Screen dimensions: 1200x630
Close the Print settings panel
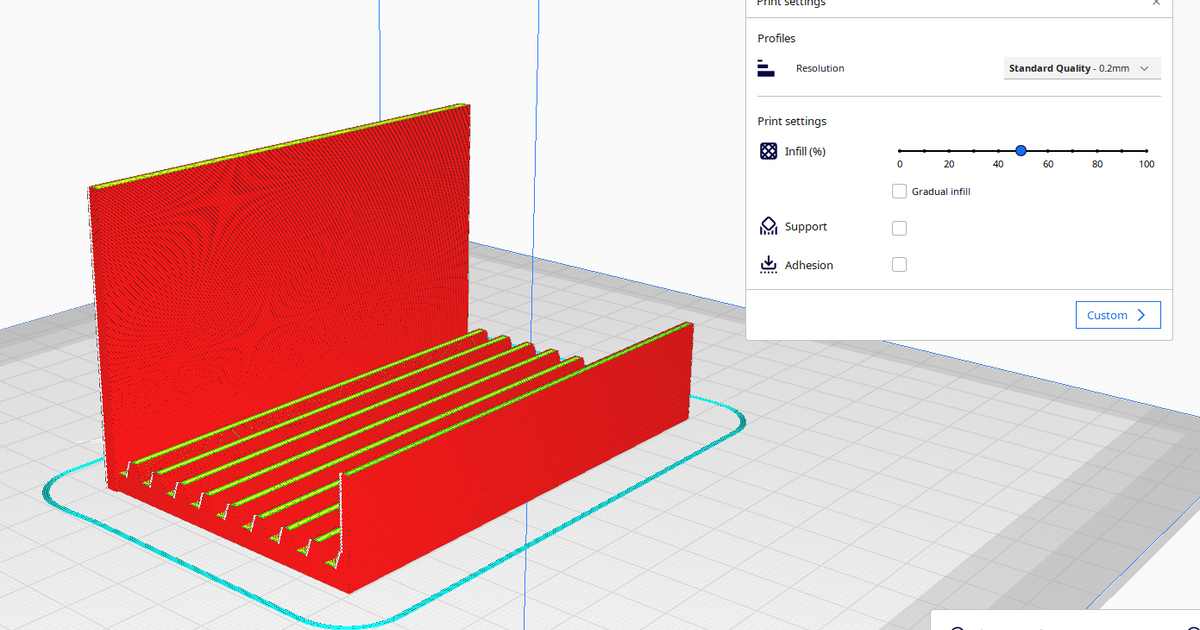(1156, 4)
